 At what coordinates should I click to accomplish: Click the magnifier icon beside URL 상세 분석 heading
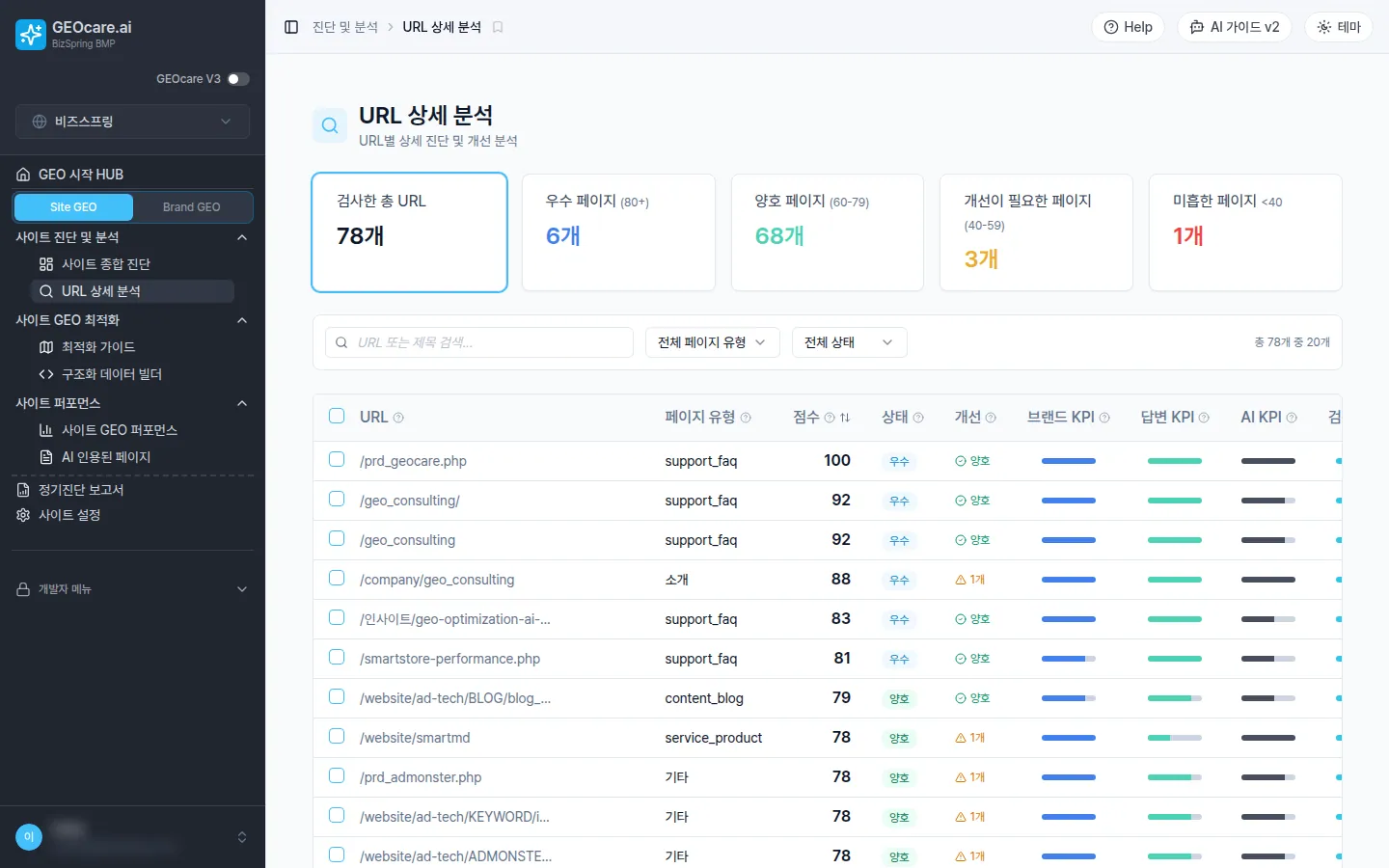(x=330, y=125)
